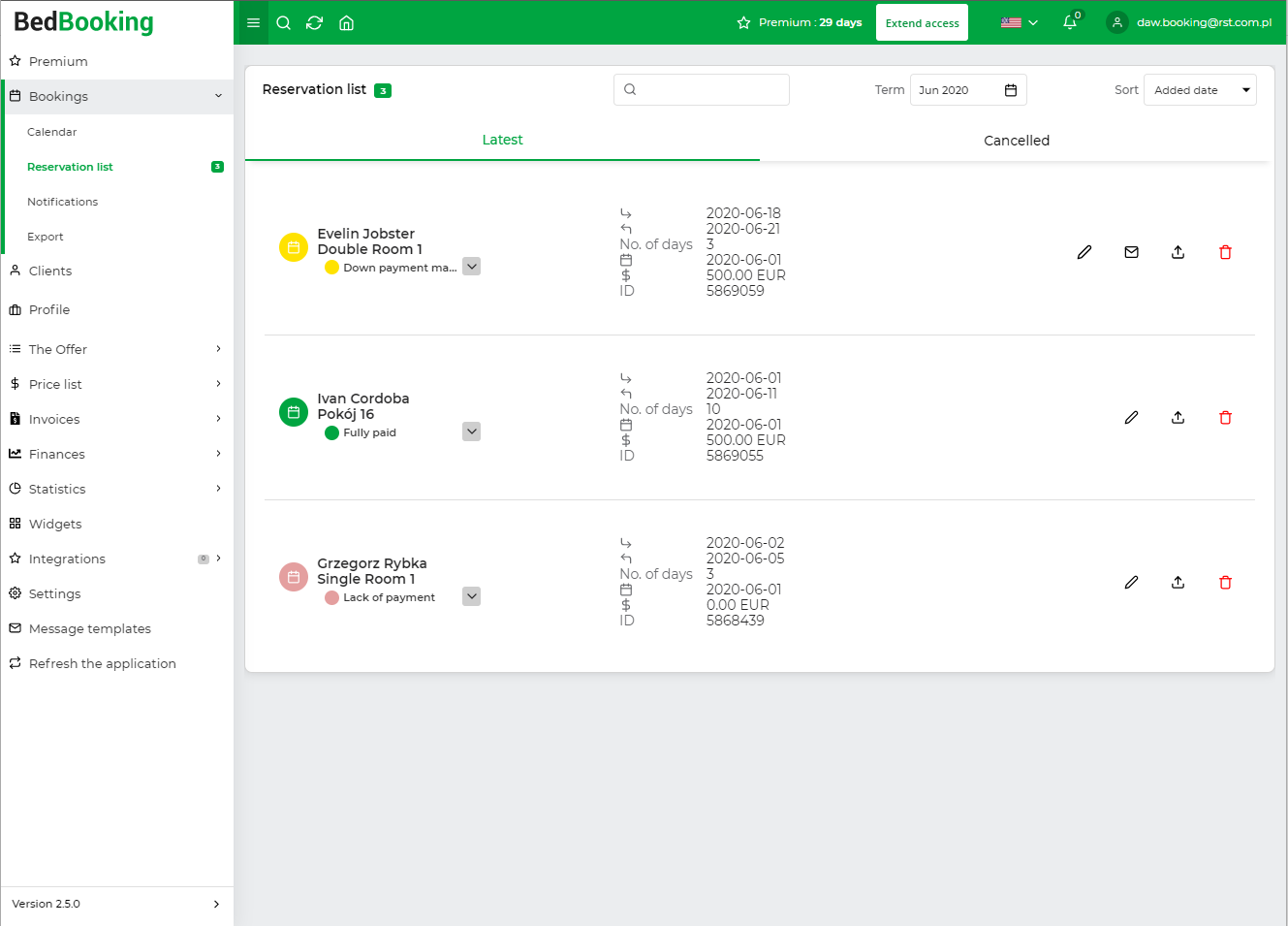The height and width of the screenshot is (926, 1288).
Task: Expand the Integrations sidebar section
Action: coord(116,559)
